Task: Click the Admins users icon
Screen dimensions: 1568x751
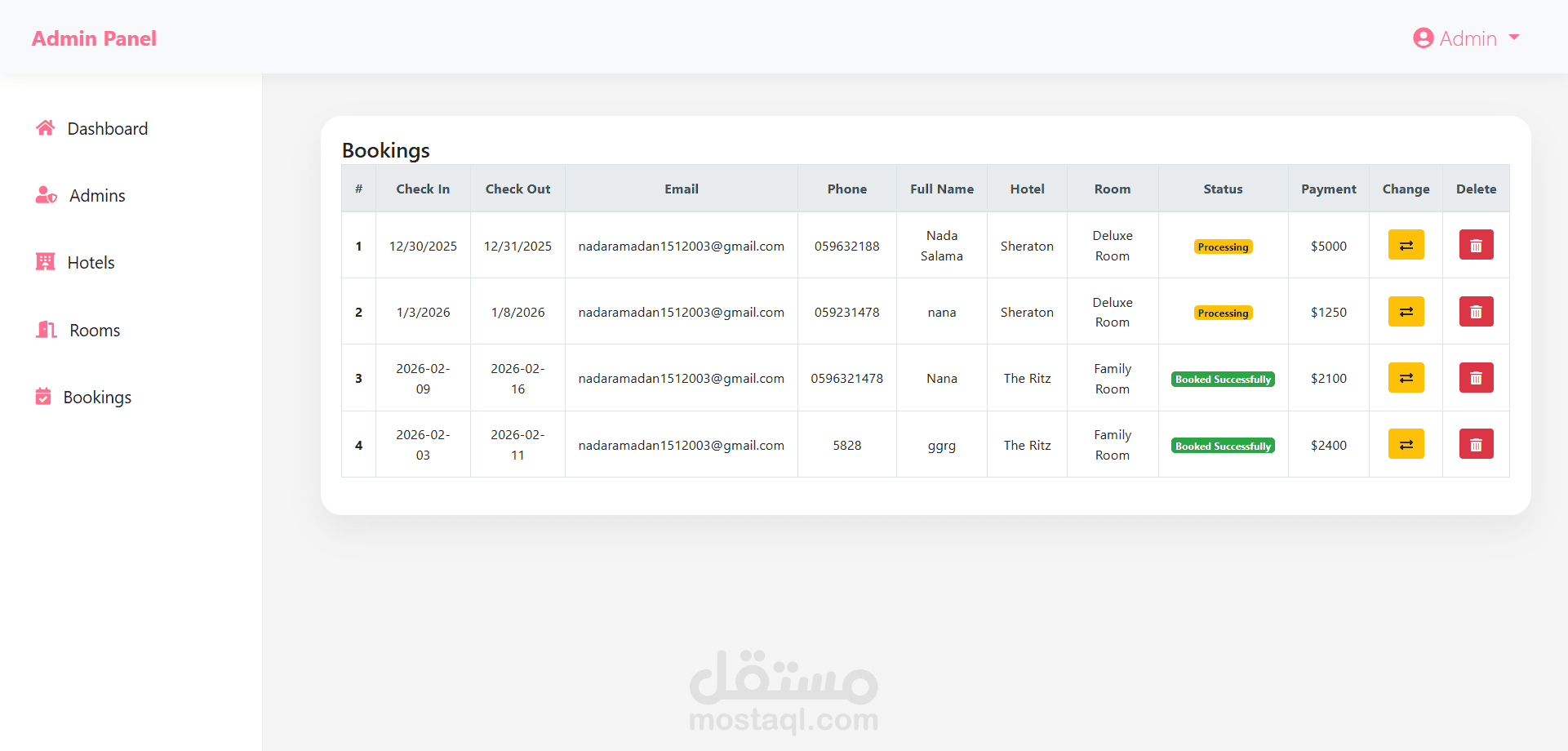Action: pyautogui.click(x=47, y=195)
